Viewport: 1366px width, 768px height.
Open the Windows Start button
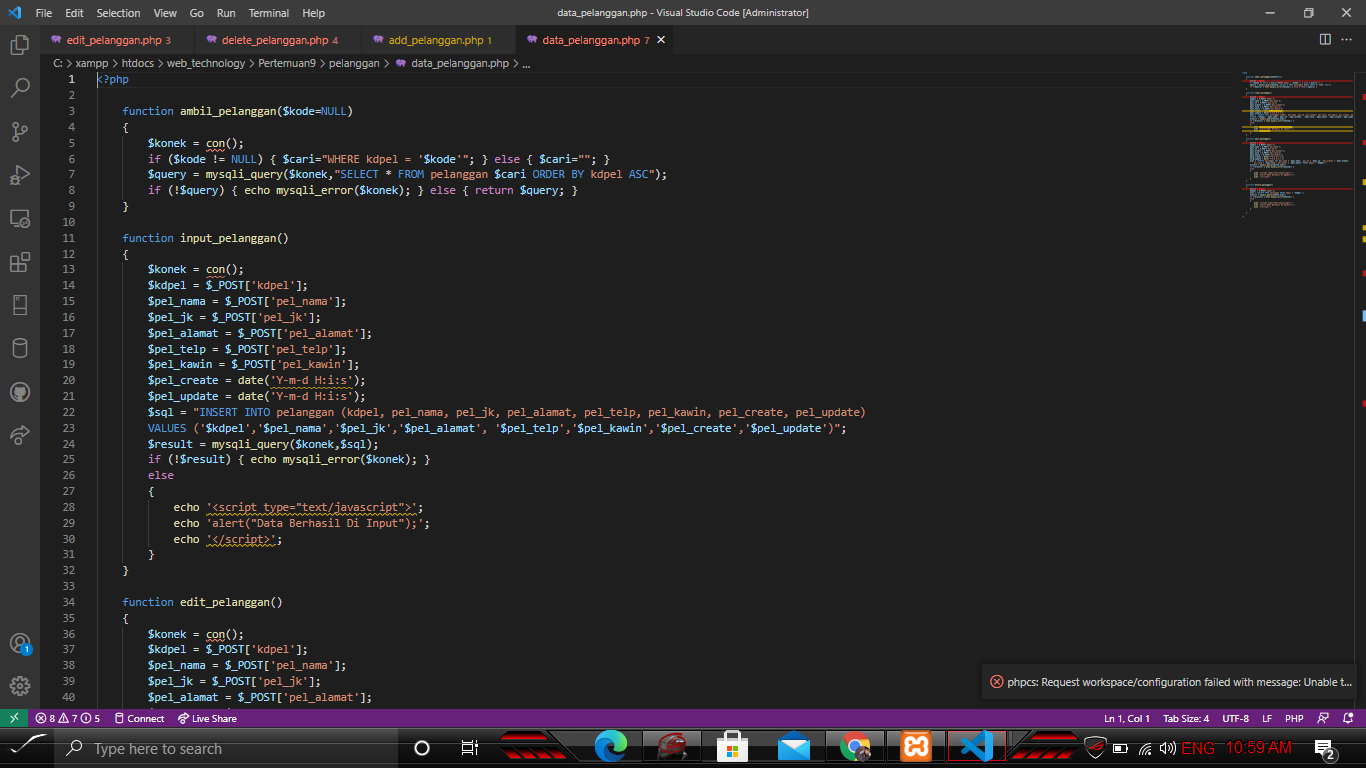click(27, 748)
